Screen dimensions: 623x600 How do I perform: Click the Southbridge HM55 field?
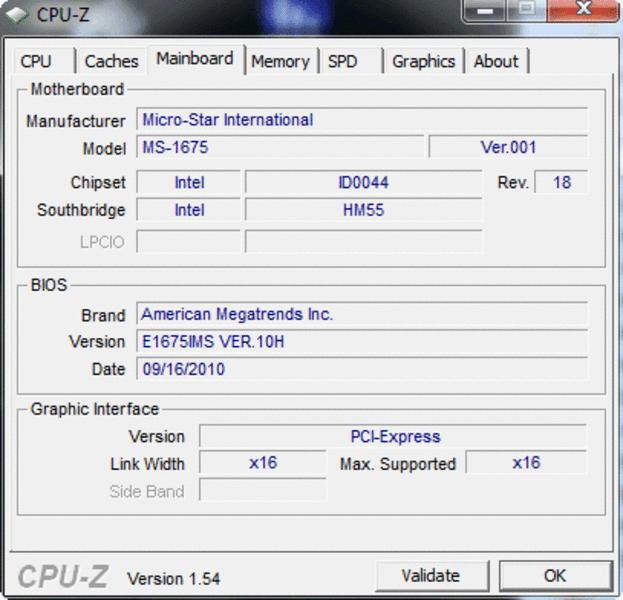[x=364, y=210]
